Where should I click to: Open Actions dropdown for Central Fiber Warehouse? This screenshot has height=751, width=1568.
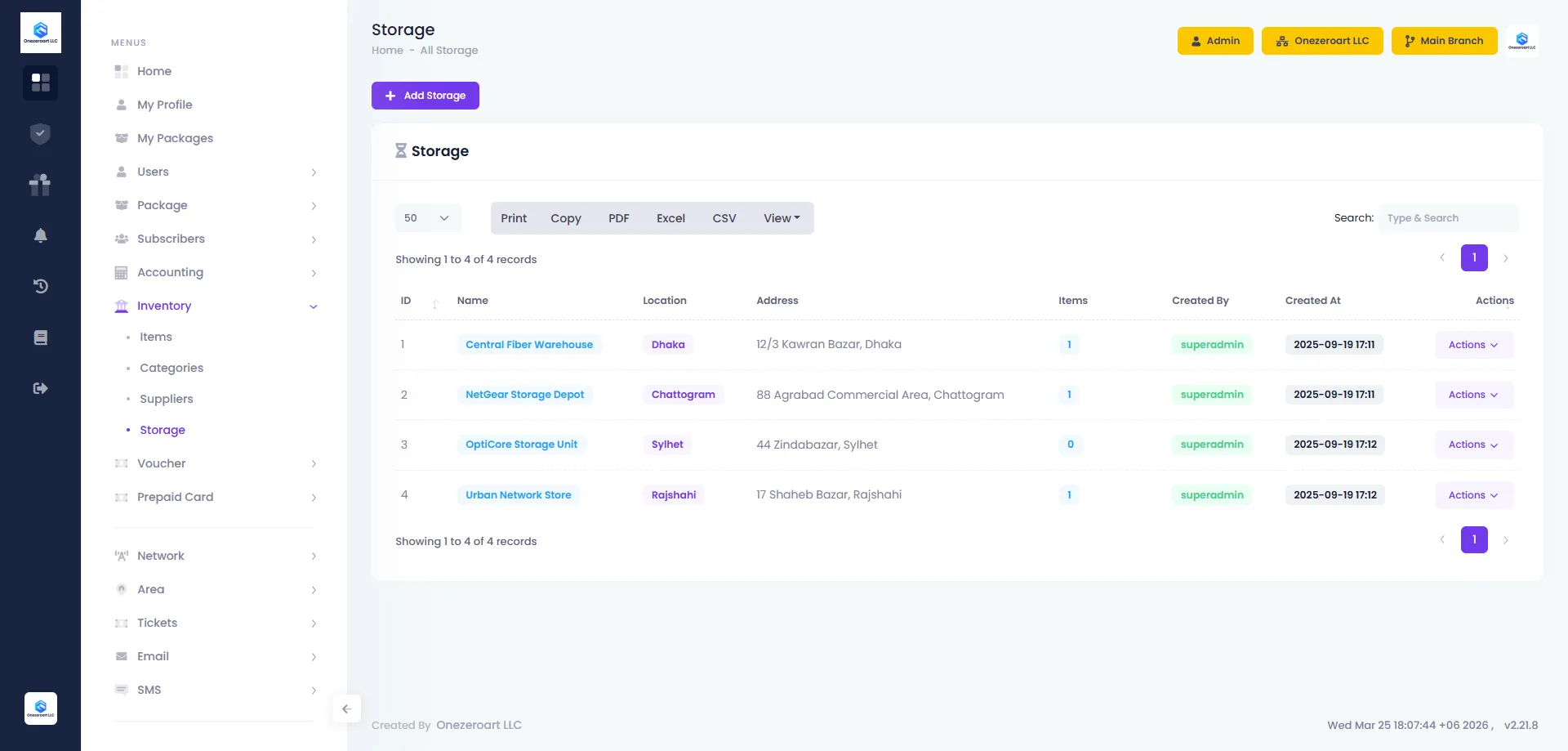click(x=1473, y=345)
